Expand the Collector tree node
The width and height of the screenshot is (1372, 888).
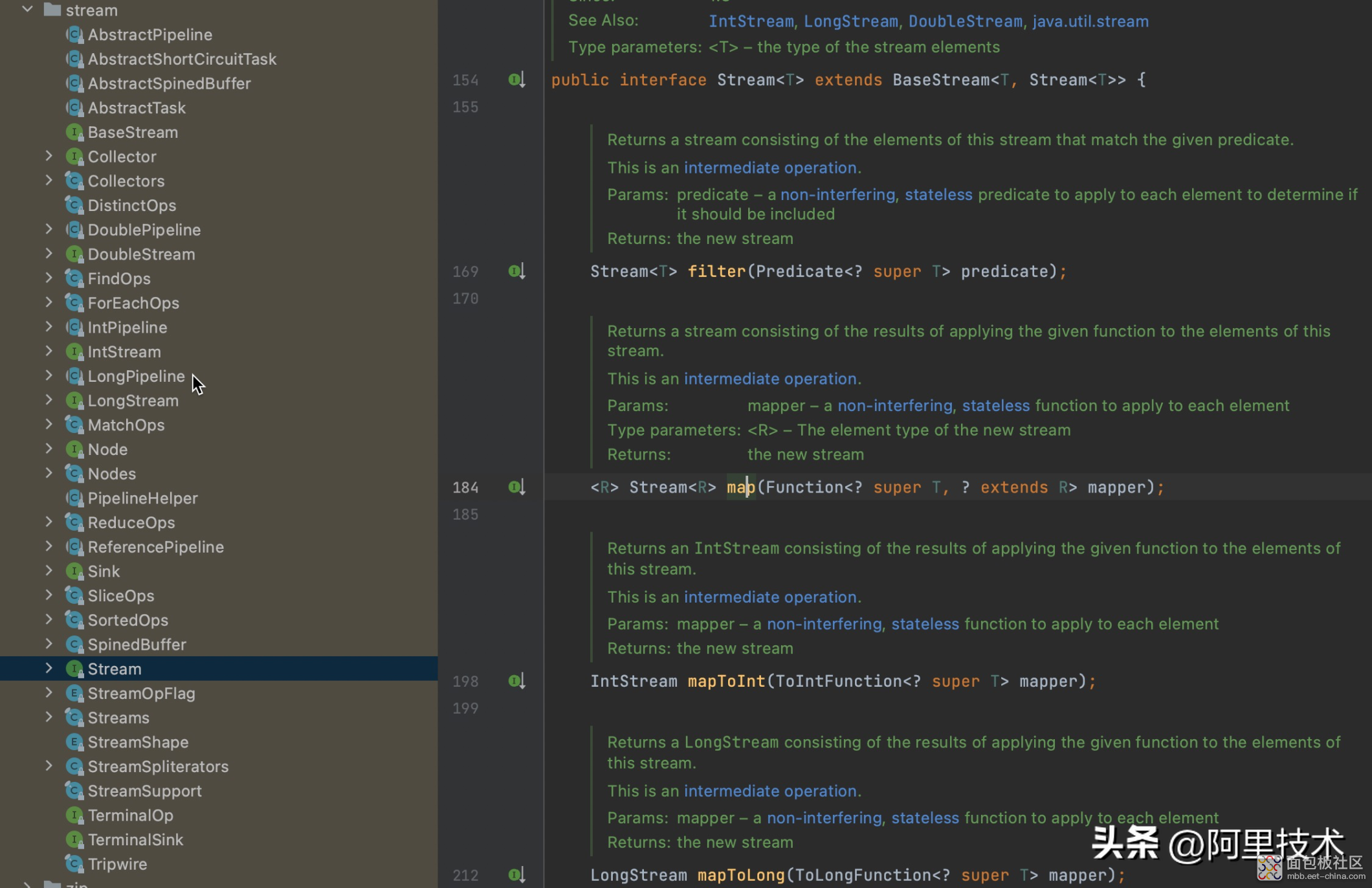coord(49,156)
